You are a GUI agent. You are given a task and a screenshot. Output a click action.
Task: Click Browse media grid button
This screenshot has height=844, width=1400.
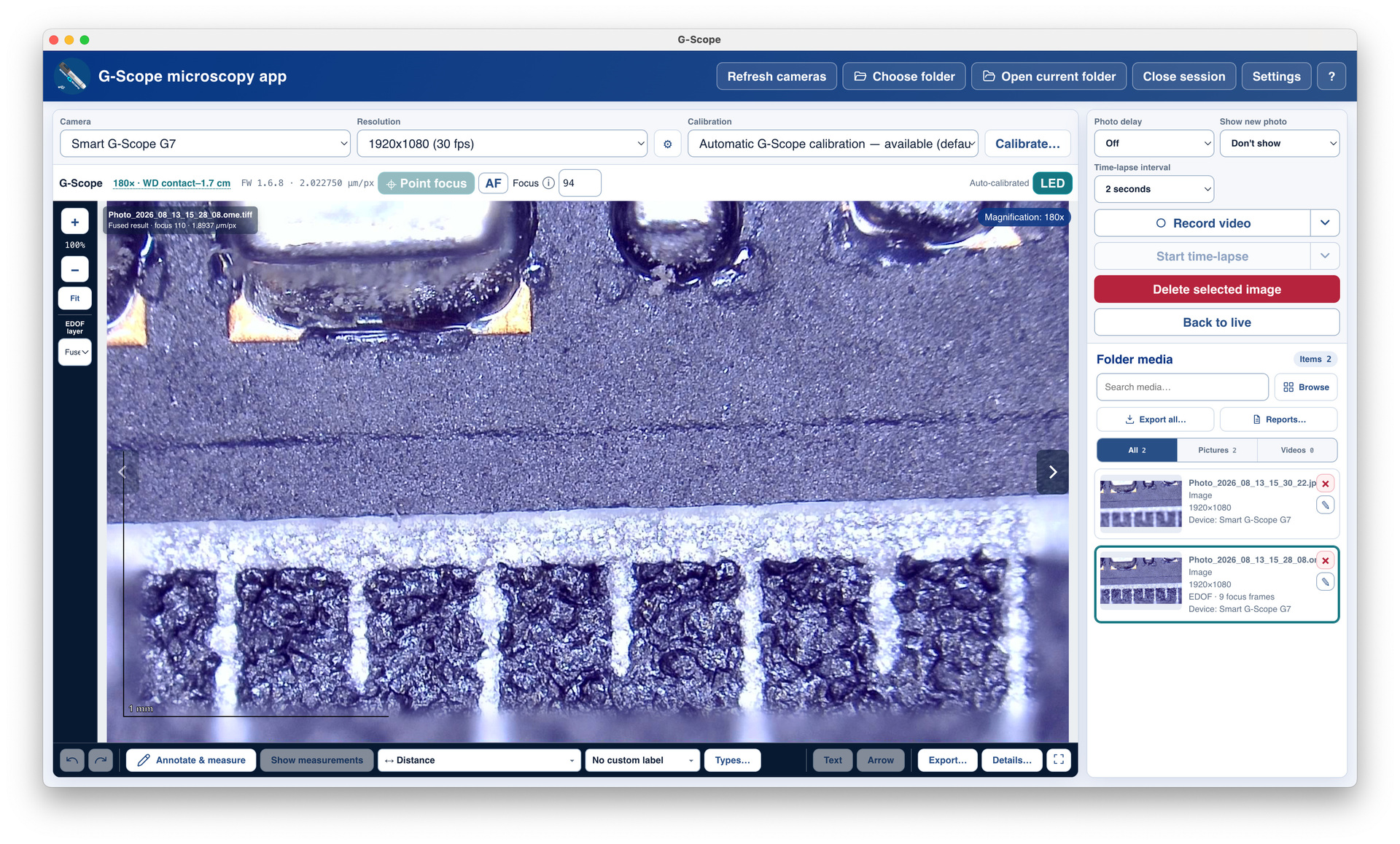pyautogui.click(x=1306, y=387)
